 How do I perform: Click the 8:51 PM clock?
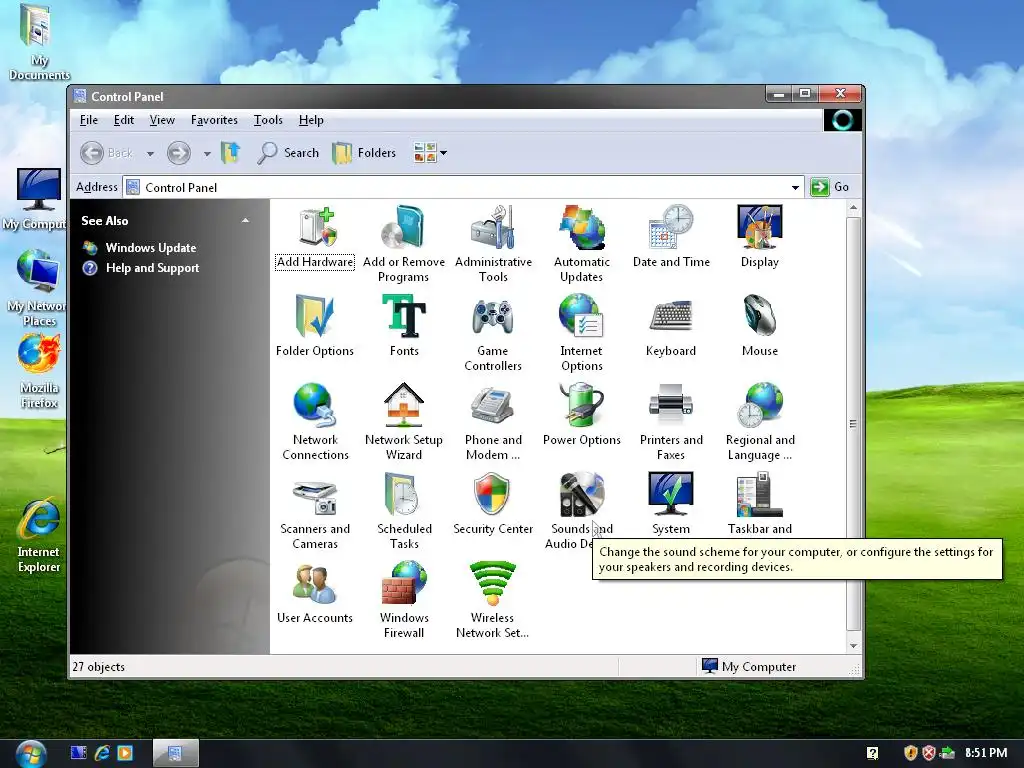[986, 753]
